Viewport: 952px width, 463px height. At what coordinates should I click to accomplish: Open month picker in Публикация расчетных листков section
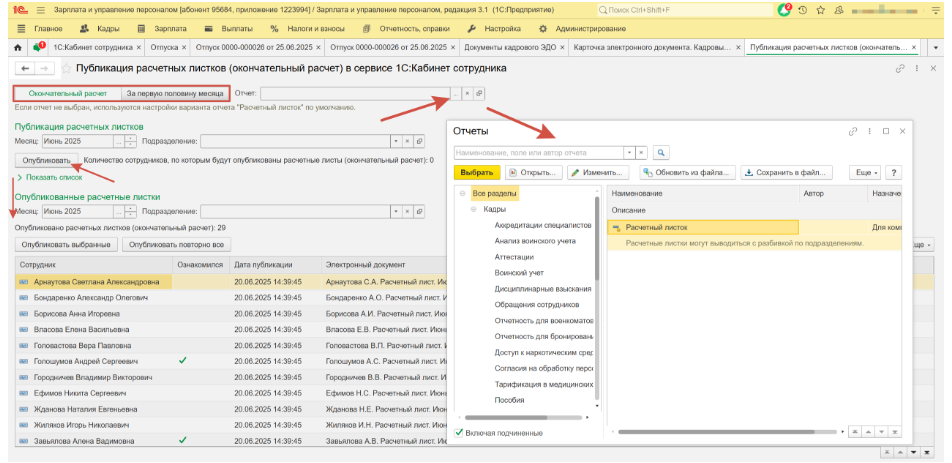pos(118,141)
